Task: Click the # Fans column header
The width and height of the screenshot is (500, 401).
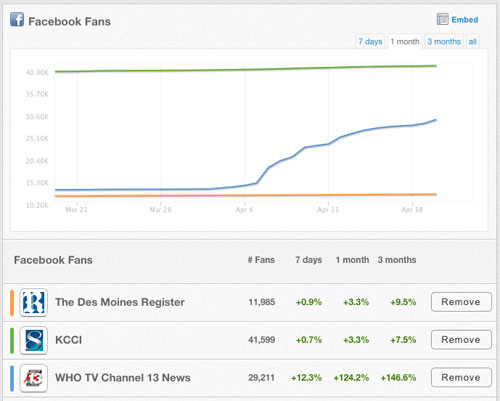Action: 261,260
